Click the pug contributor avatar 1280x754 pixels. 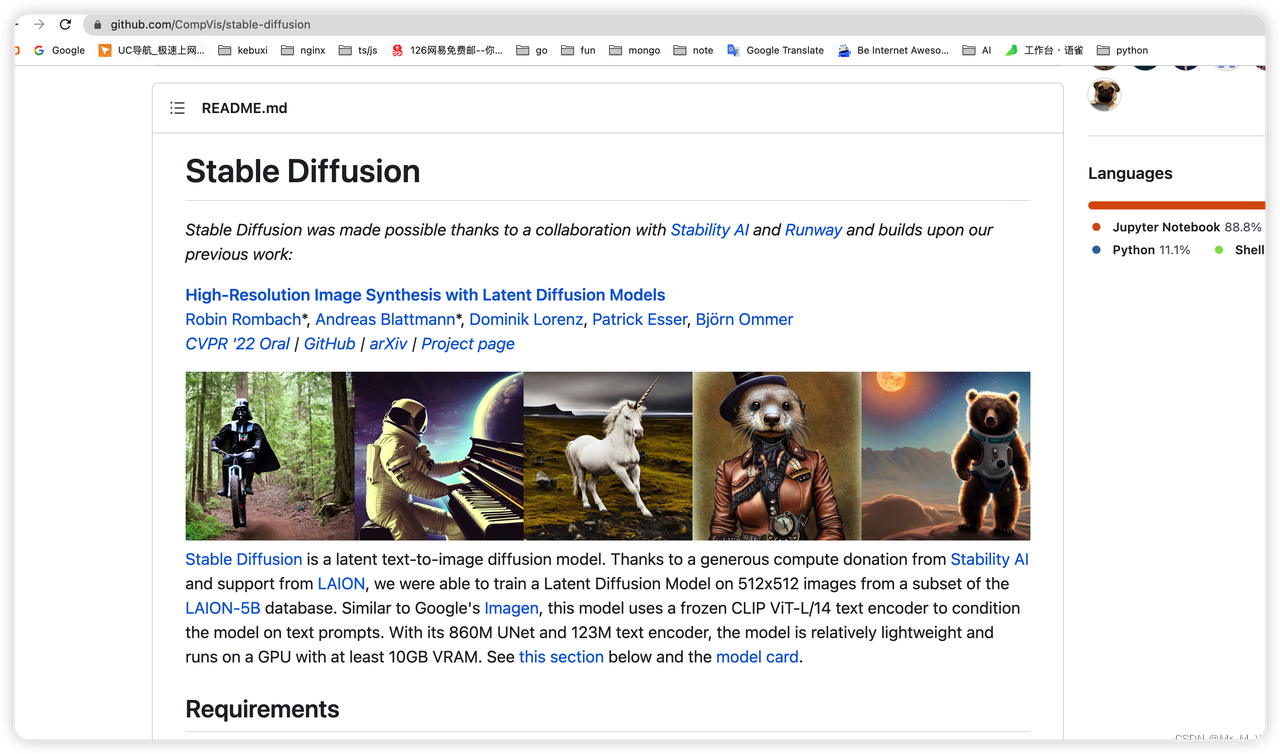pos(1104,95)
